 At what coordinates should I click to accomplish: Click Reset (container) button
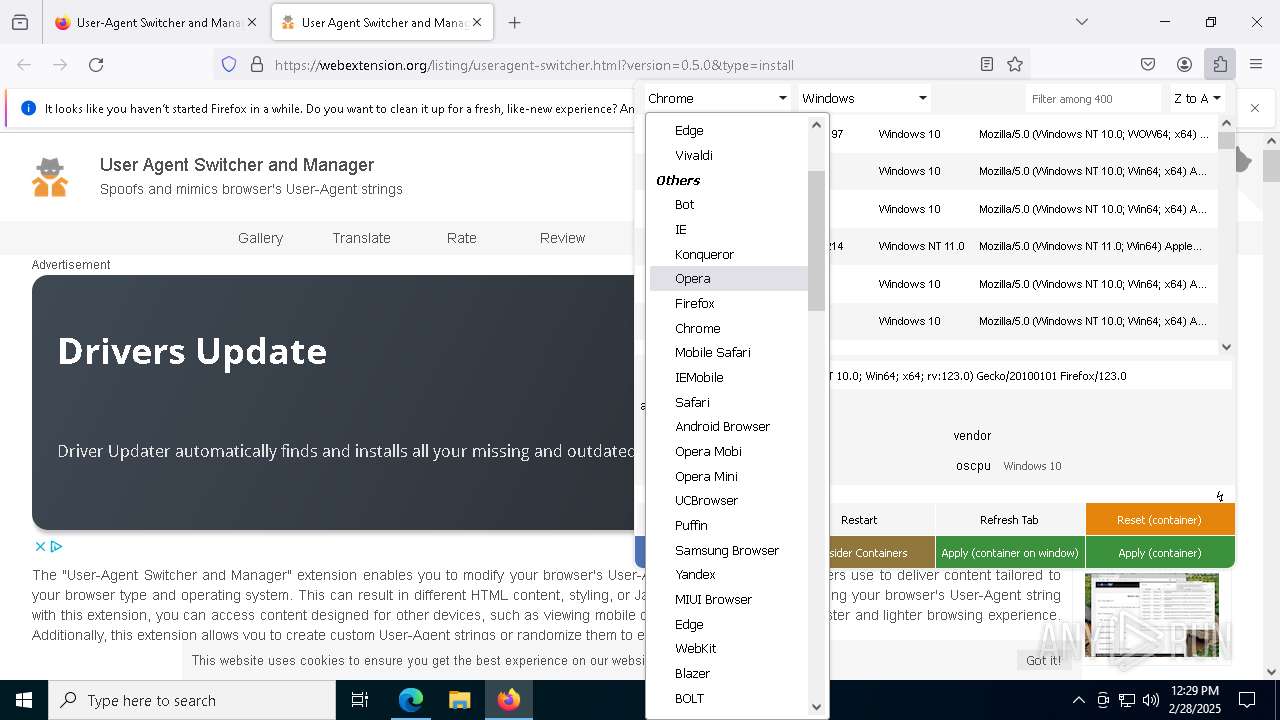pos(1160,519)
